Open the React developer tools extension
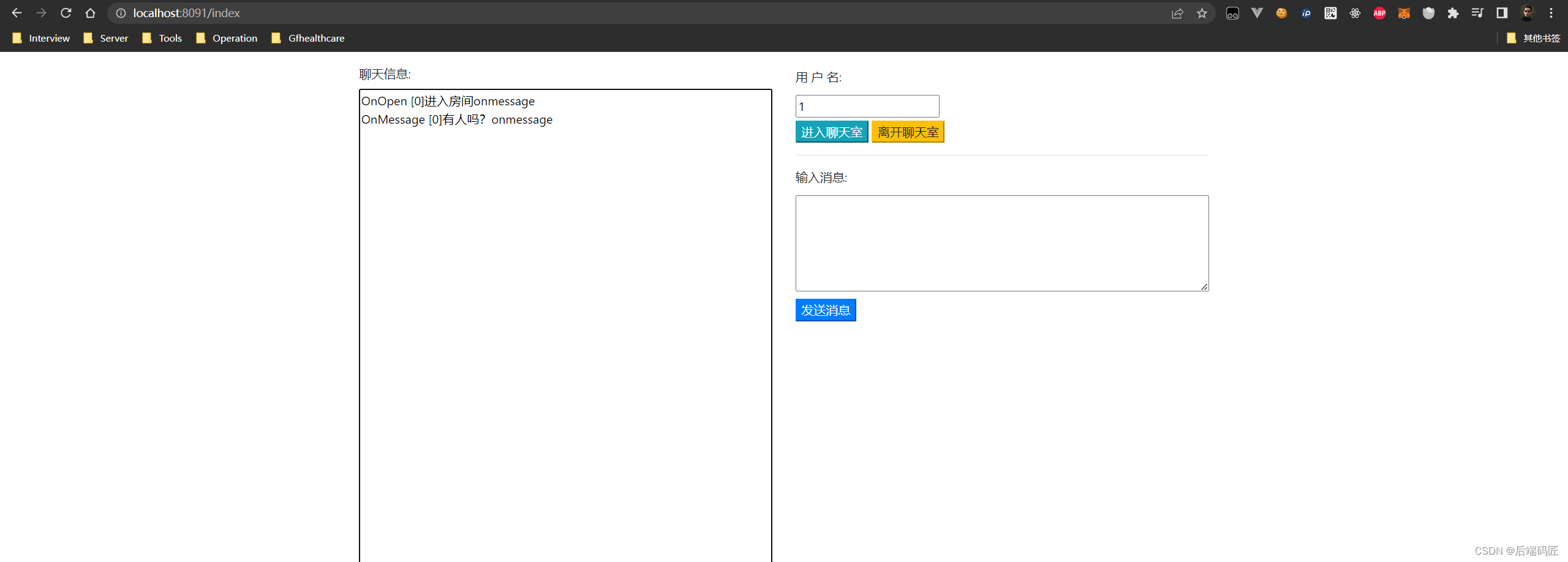Viewport: 1568px width, 562px height. 1355,13
